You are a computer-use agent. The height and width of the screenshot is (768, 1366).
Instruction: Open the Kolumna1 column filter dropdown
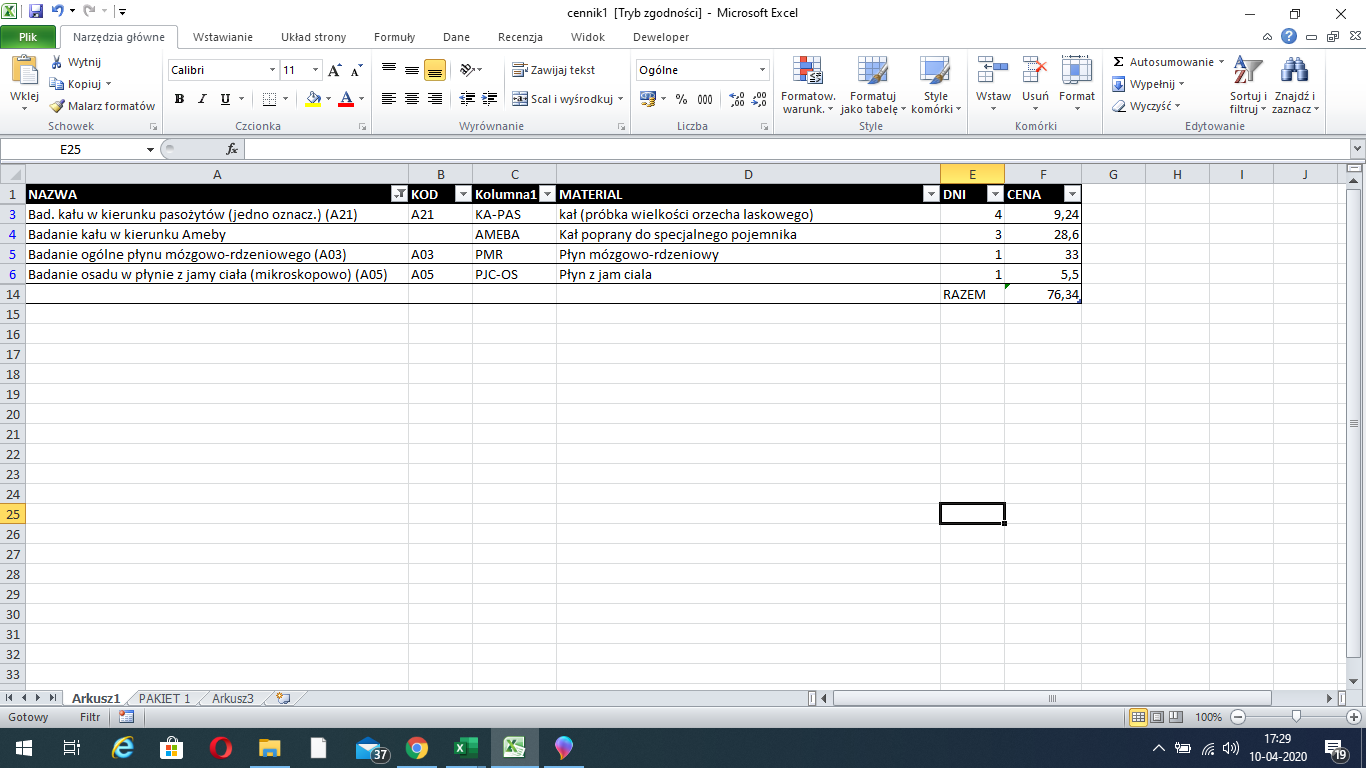click(547, 195)
